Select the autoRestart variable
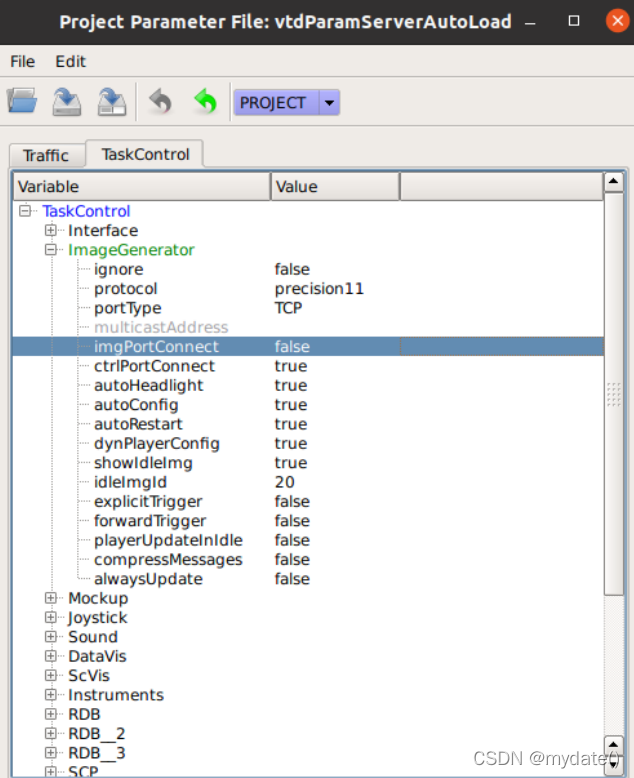The image size is (634, 778). [138, 424]
